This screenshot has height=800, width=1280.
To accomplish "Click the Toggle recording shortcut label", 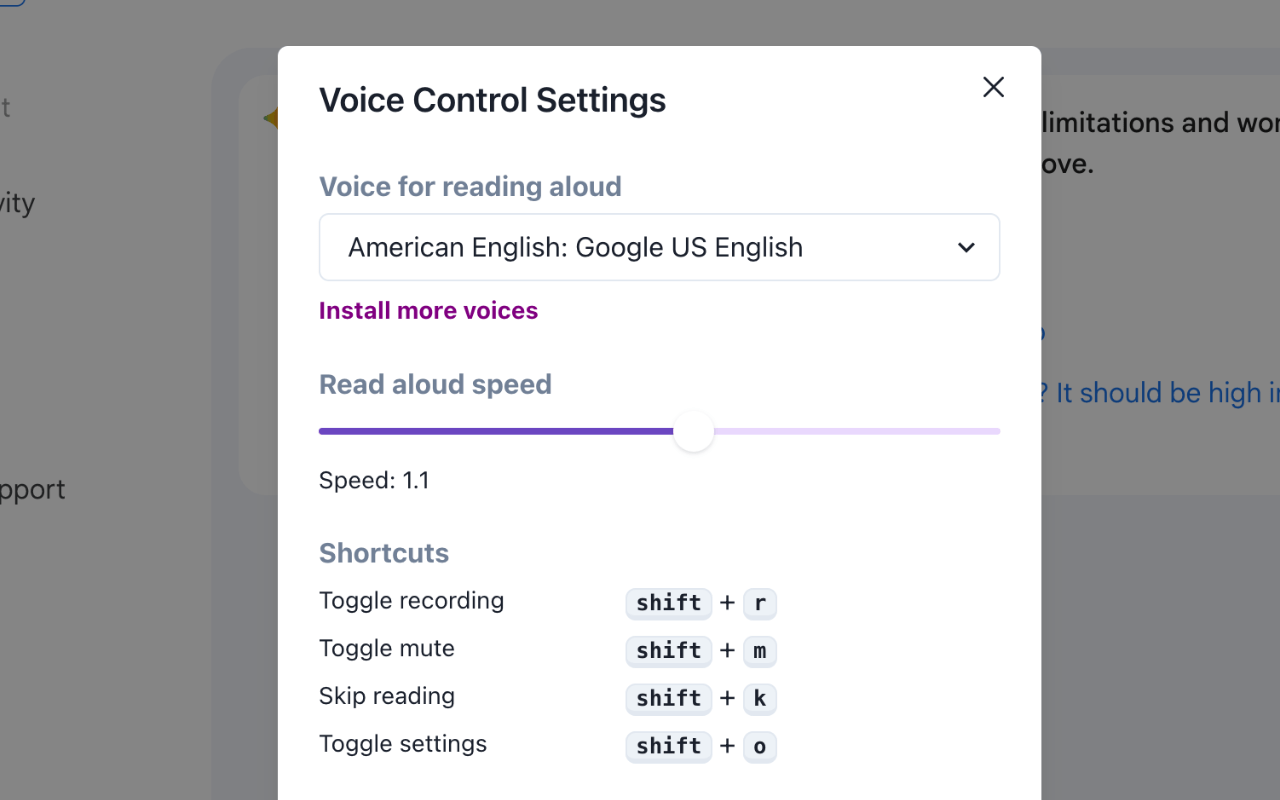I will pos(411,600).
